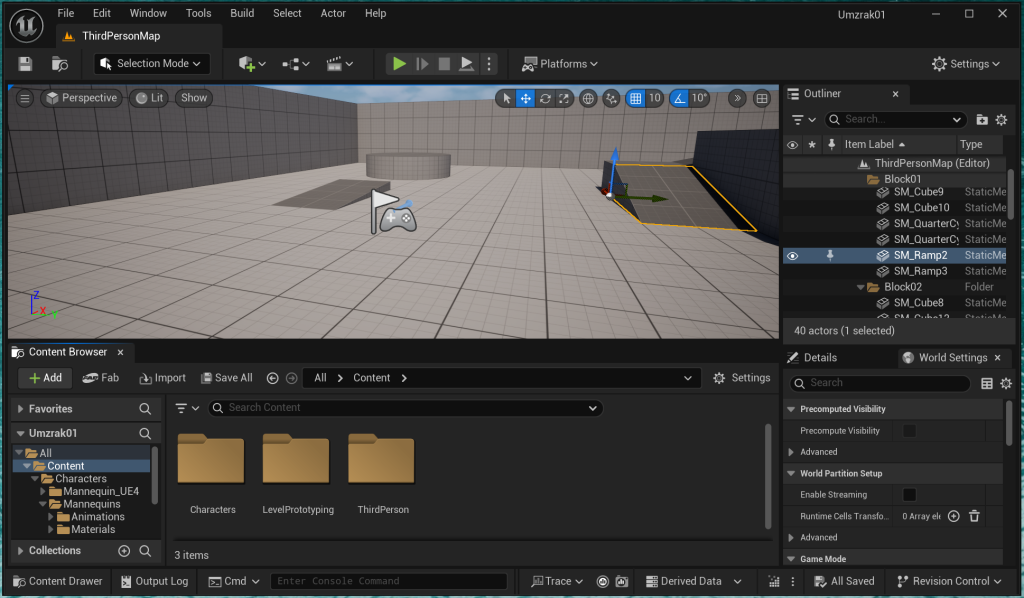Open the Content Drawer
Image resolution: width=1024 pixels, height=598 pixels.
(x=58, y=581)
